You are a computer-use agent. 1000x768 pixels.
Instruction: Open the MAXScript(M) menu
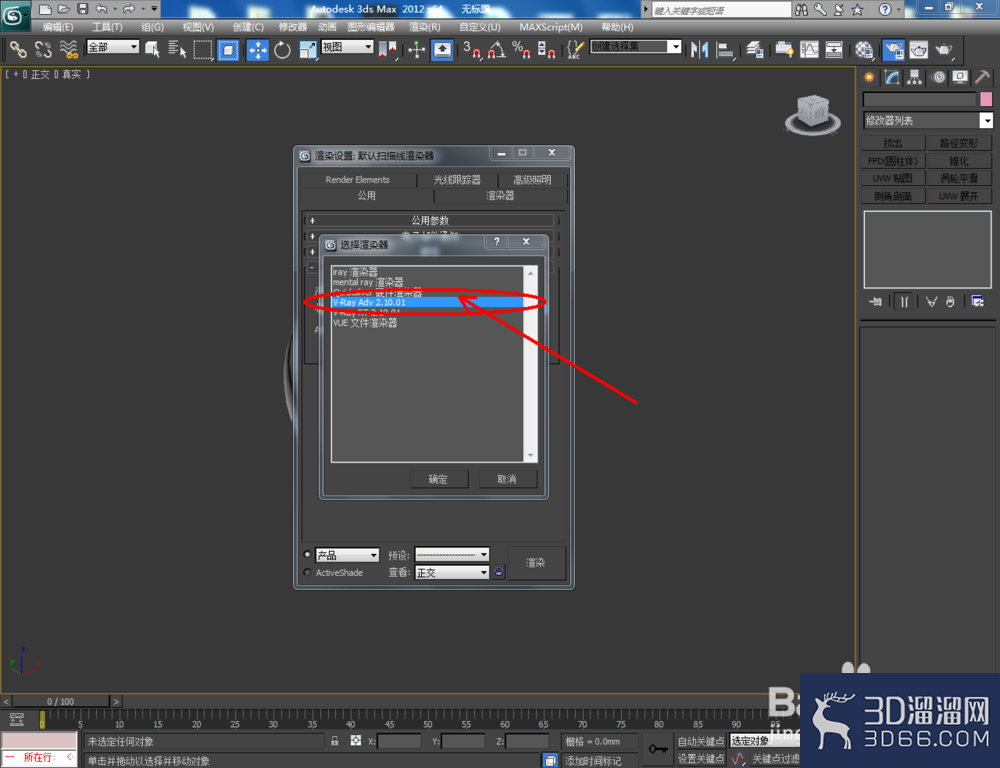[551, 27]
